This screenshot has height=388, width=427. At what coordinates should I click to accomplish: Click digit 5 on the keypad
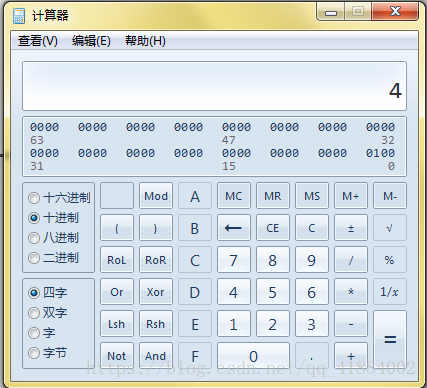tap(273, 292)
